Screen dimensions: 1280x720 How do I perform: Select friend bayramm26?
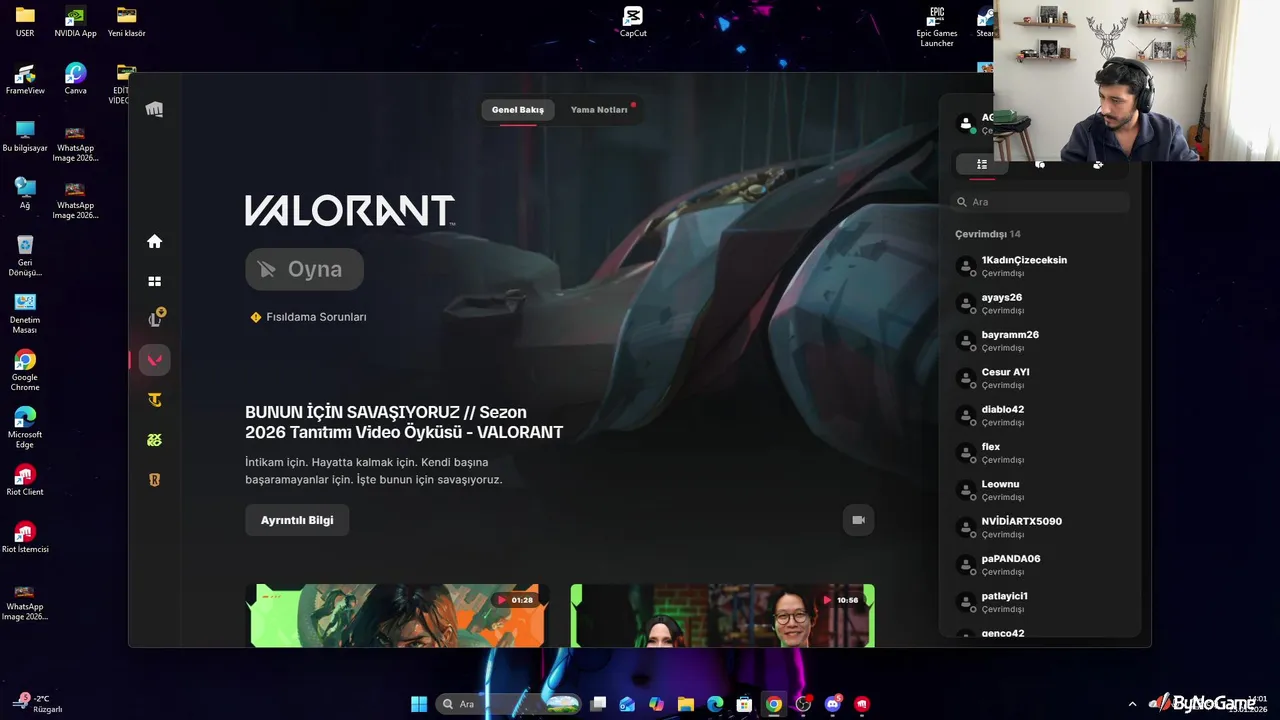[1040, 340]
